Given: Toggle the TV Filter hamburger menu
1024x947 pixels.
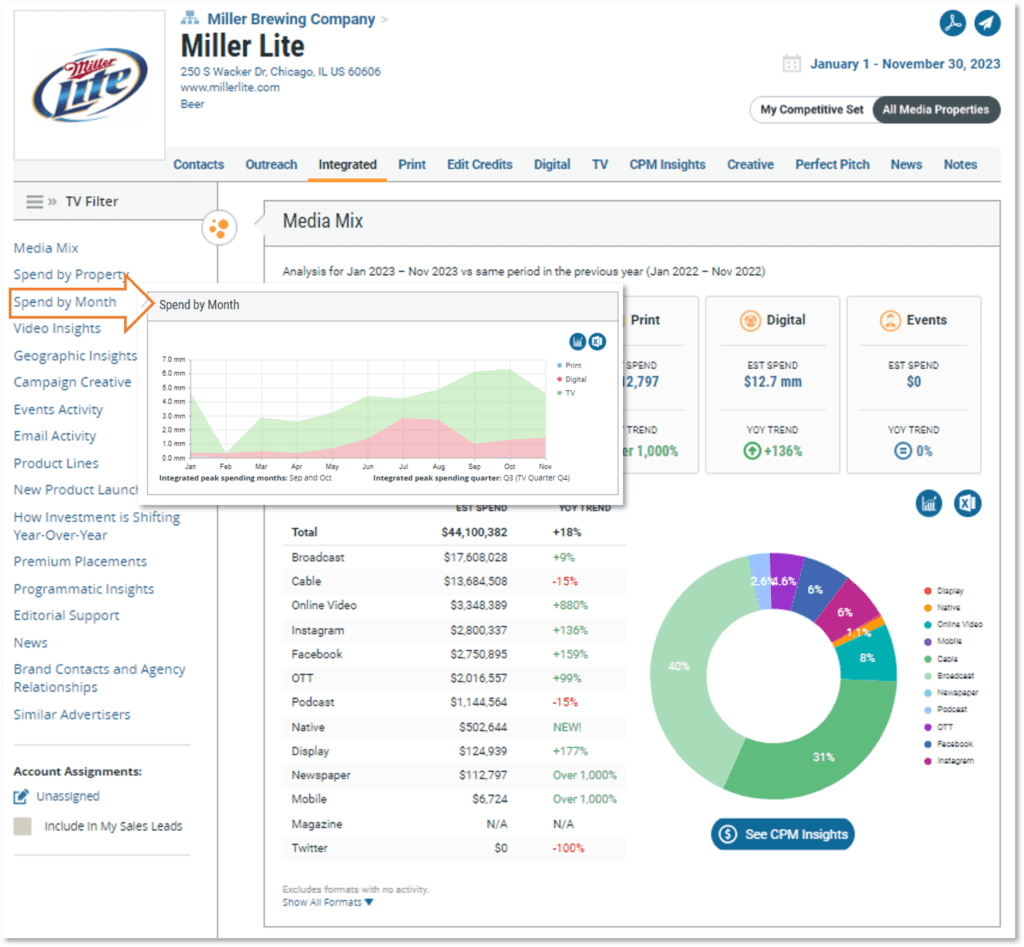Looking at the screenshot, I should 35,201.
